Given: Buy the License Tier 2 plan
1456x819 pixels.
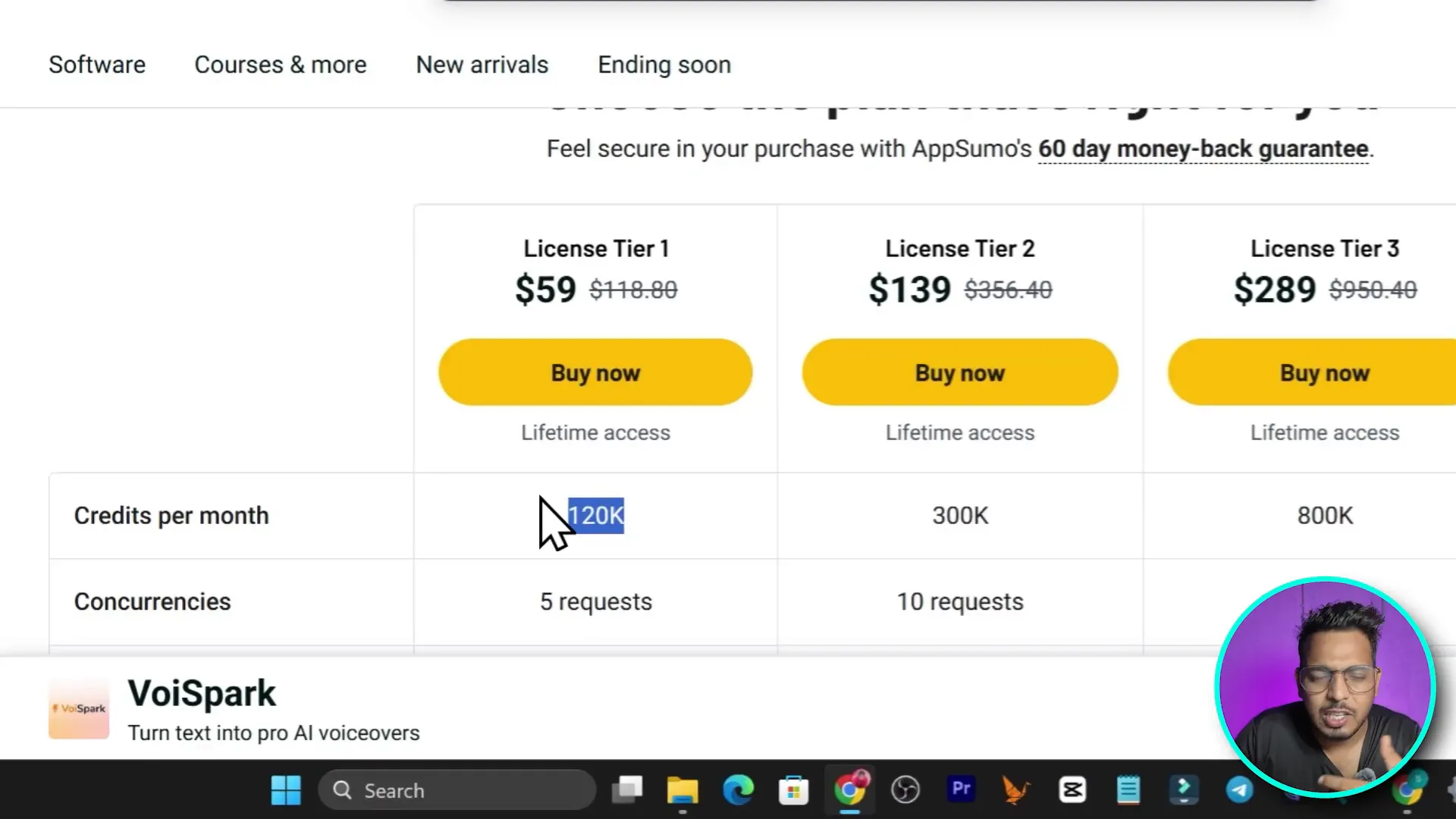Looking at the screenshot, I should point(960,372).
